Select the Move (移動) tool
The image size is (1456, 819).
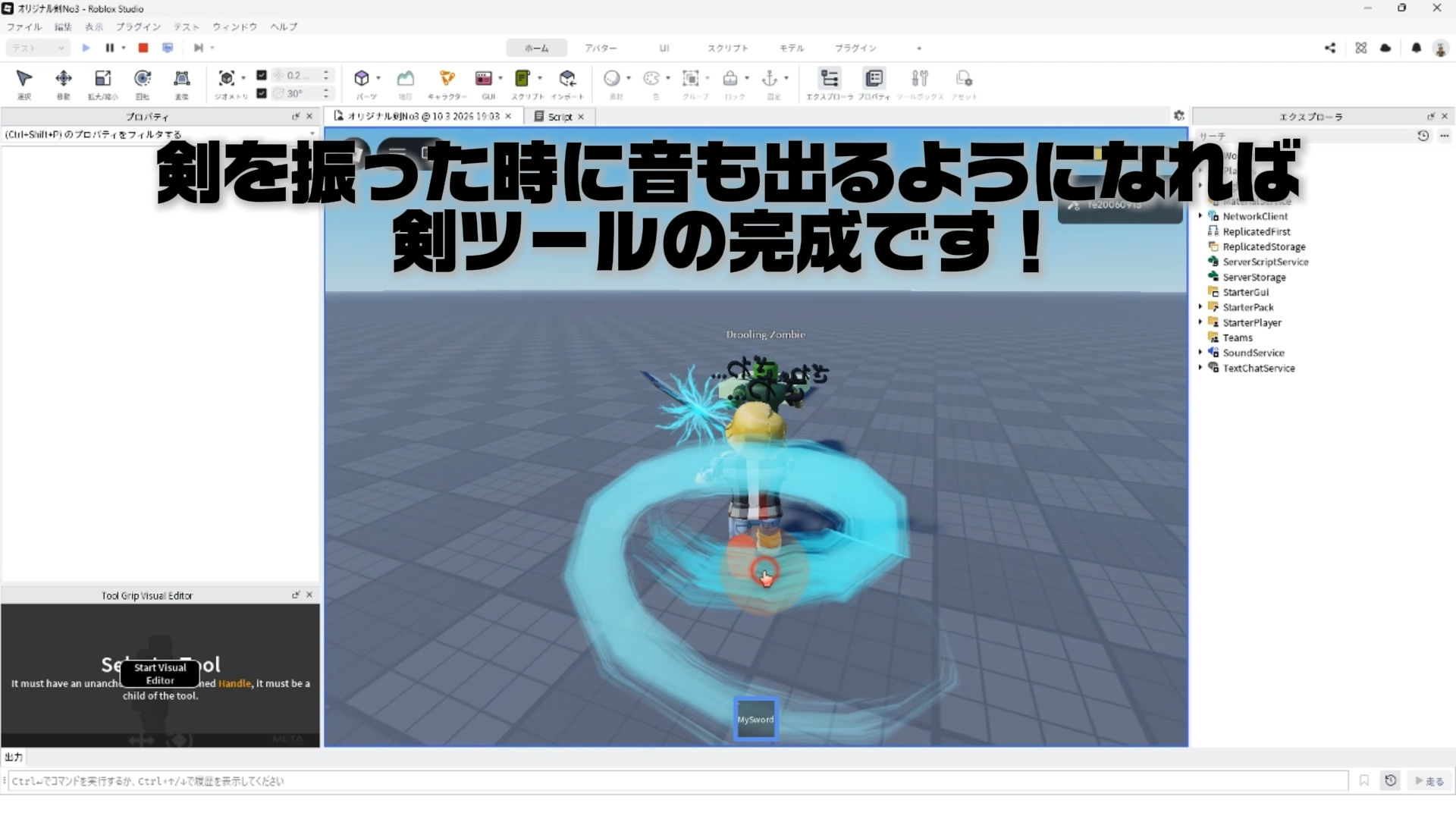[64, 79]
